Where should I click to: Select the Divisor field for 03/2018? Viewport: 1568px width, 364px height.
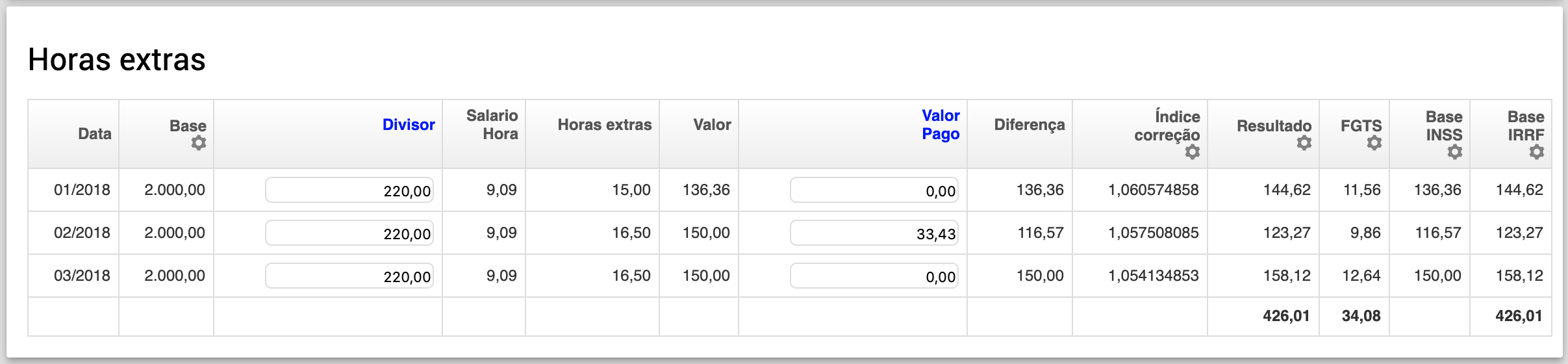pos(349,276)
